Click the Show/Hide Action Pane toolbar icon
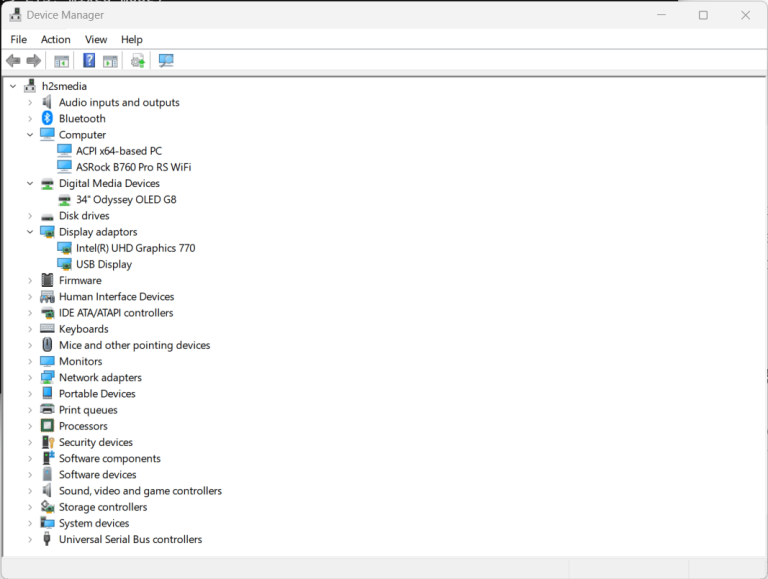This screenshot has height=579, width=768. tap(110, 61)
